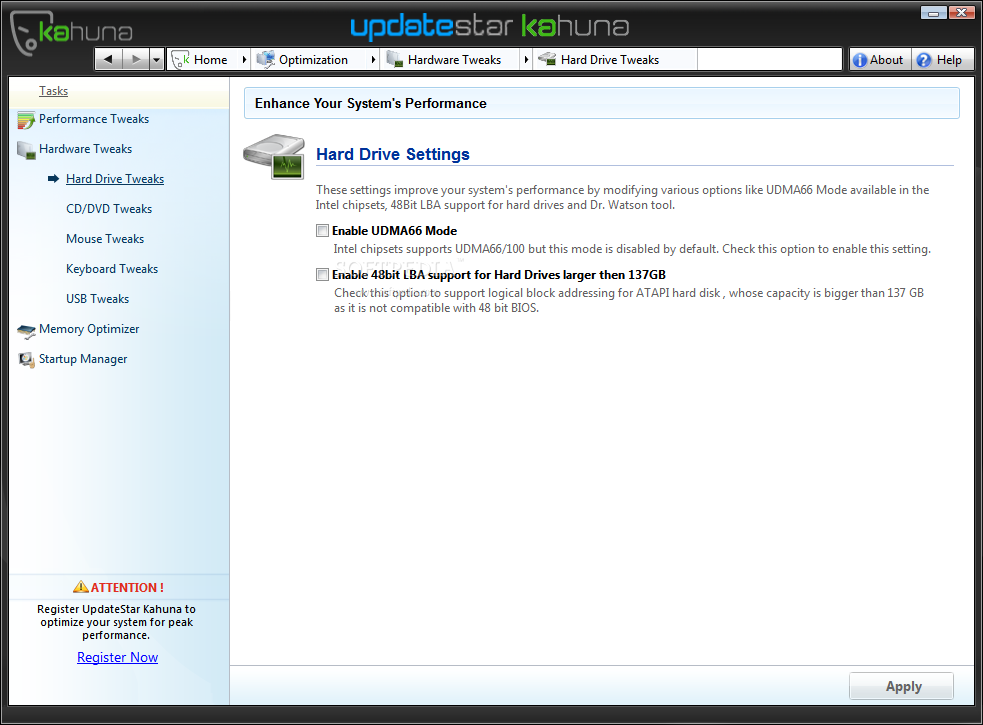The width and height of the screenshot is (983, 725).
Task: Click the back navigation arrow
Action: click(x=108, y=60)
